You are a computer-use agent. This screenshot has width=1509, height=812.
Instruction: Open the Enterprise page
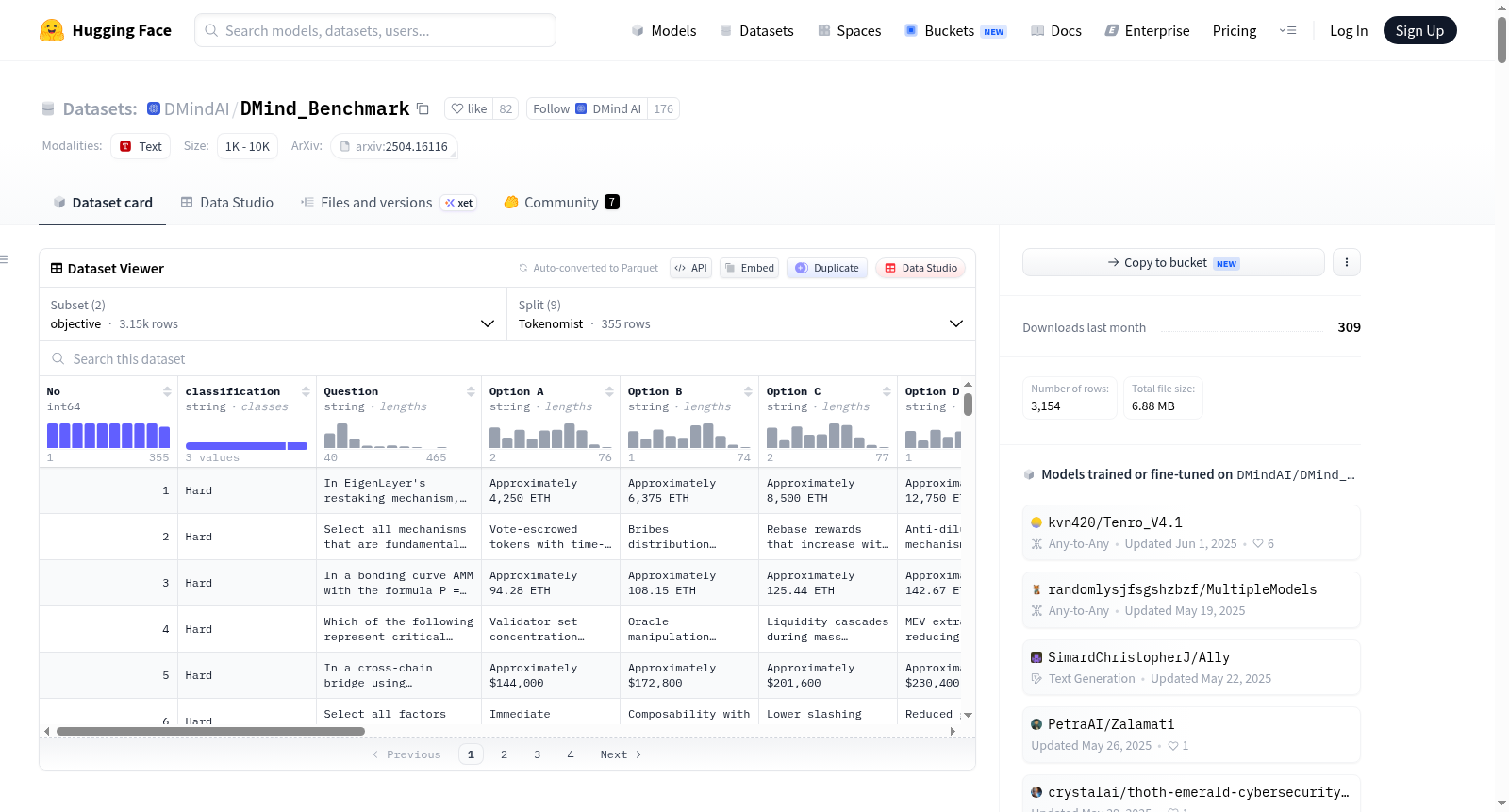click(1148, 31)
